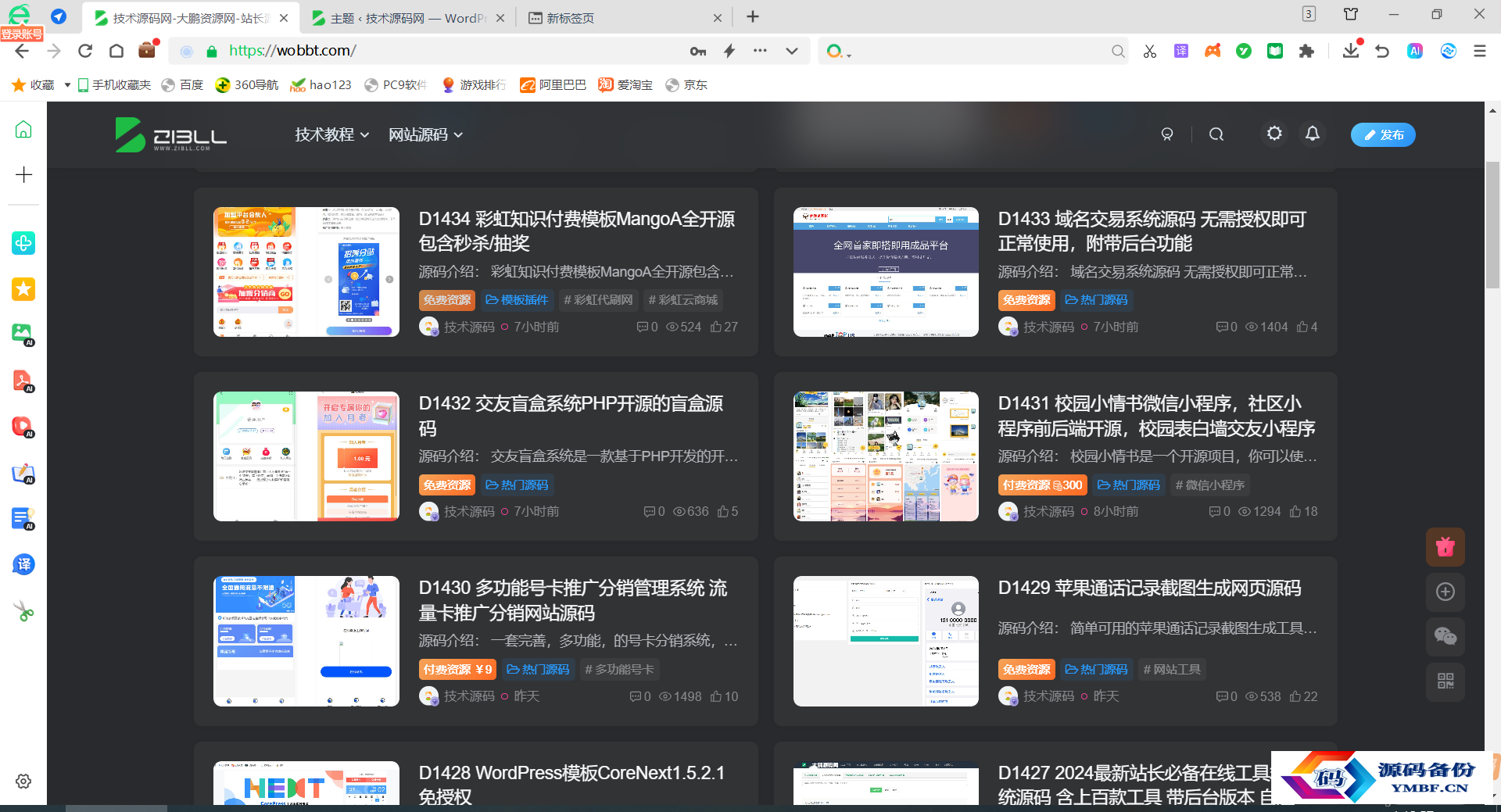Click the #网站工具 tag
Screen dimensions: 1501x812
(1171, 670)
